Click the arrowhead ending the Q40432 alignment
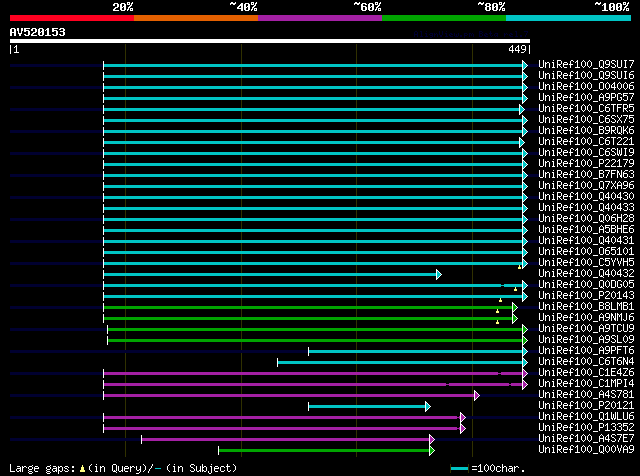 tap(439, 274)
